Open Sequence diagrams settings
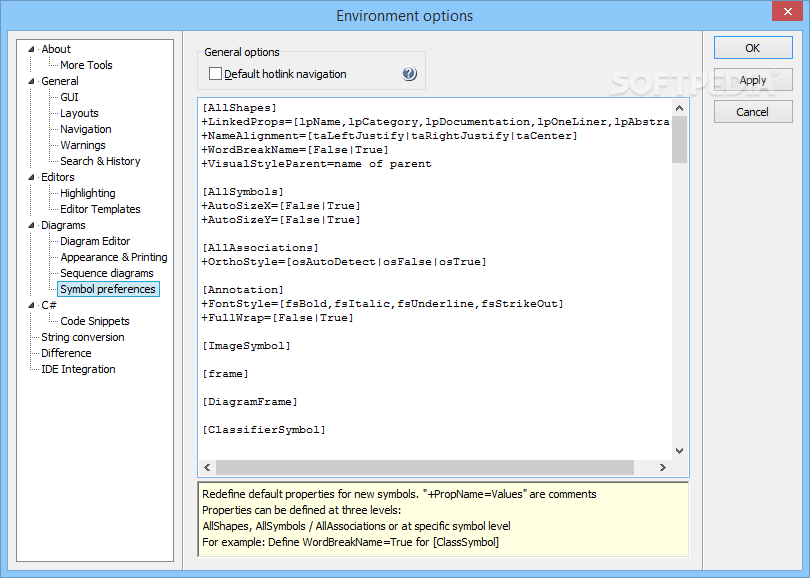This screenshot has width=810, height=578. (107, 273)
